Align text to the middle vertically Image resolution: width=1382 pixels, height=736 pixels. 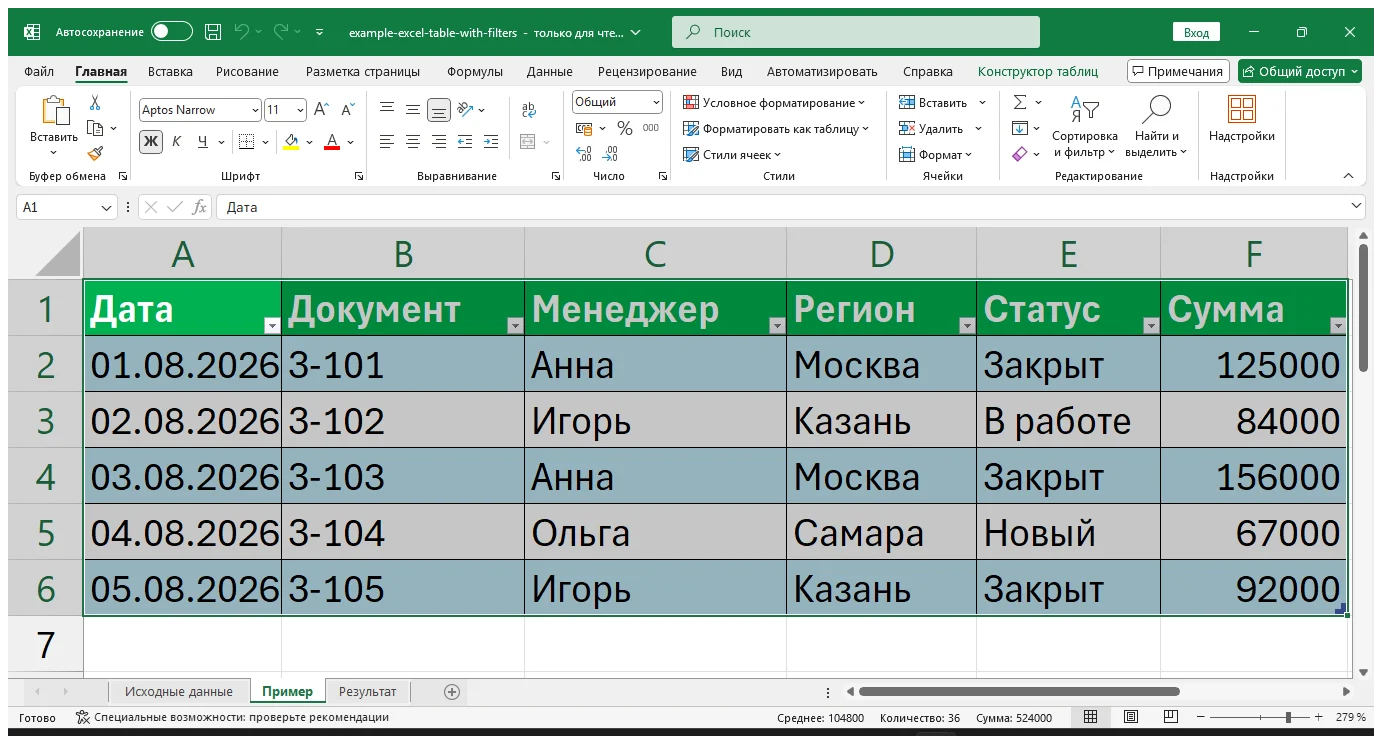coord(413,110)
